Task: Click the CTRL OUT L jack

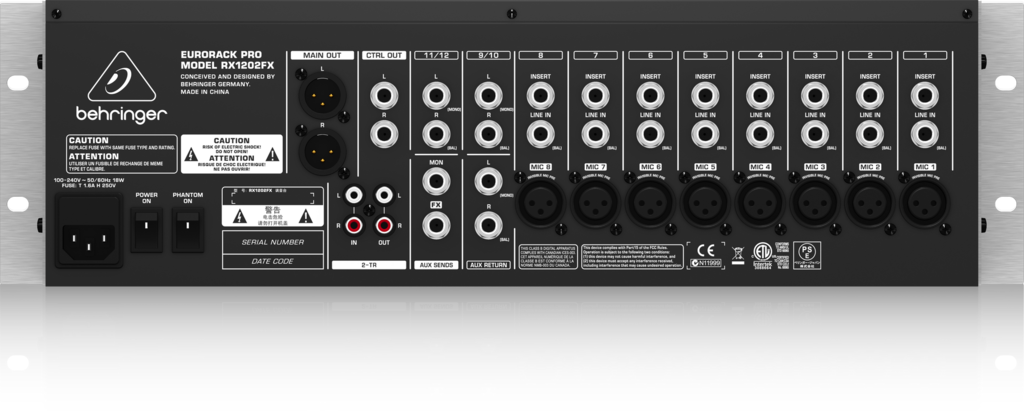Action: (384, 96)
